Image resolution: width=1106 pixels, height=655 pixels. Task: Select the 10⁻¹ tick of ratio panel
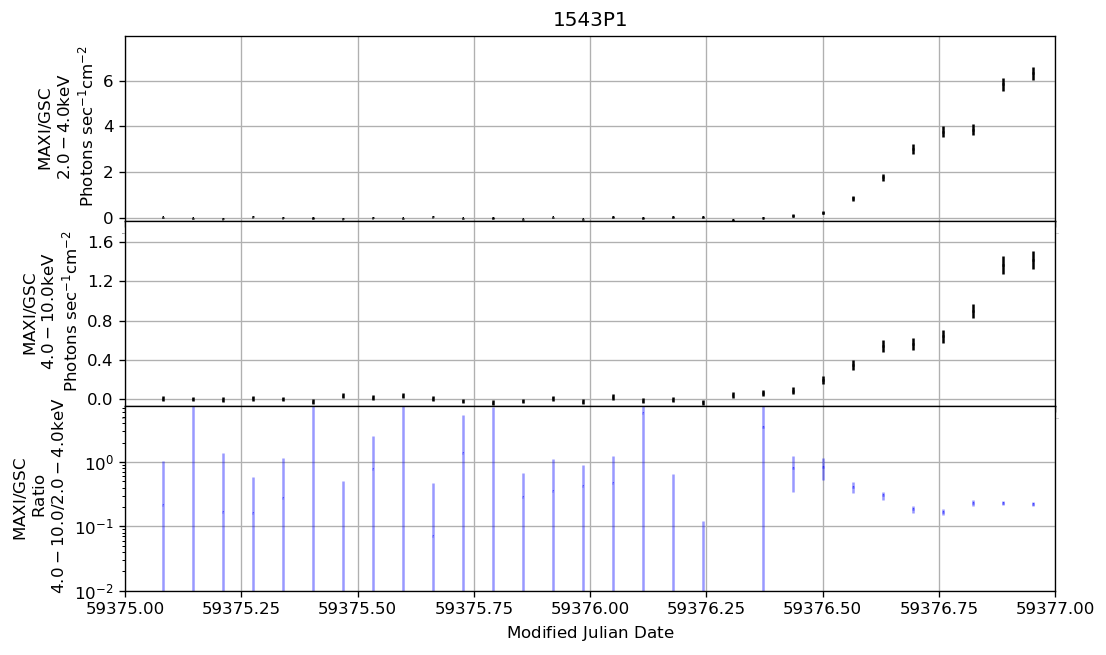tap(97, 526)
